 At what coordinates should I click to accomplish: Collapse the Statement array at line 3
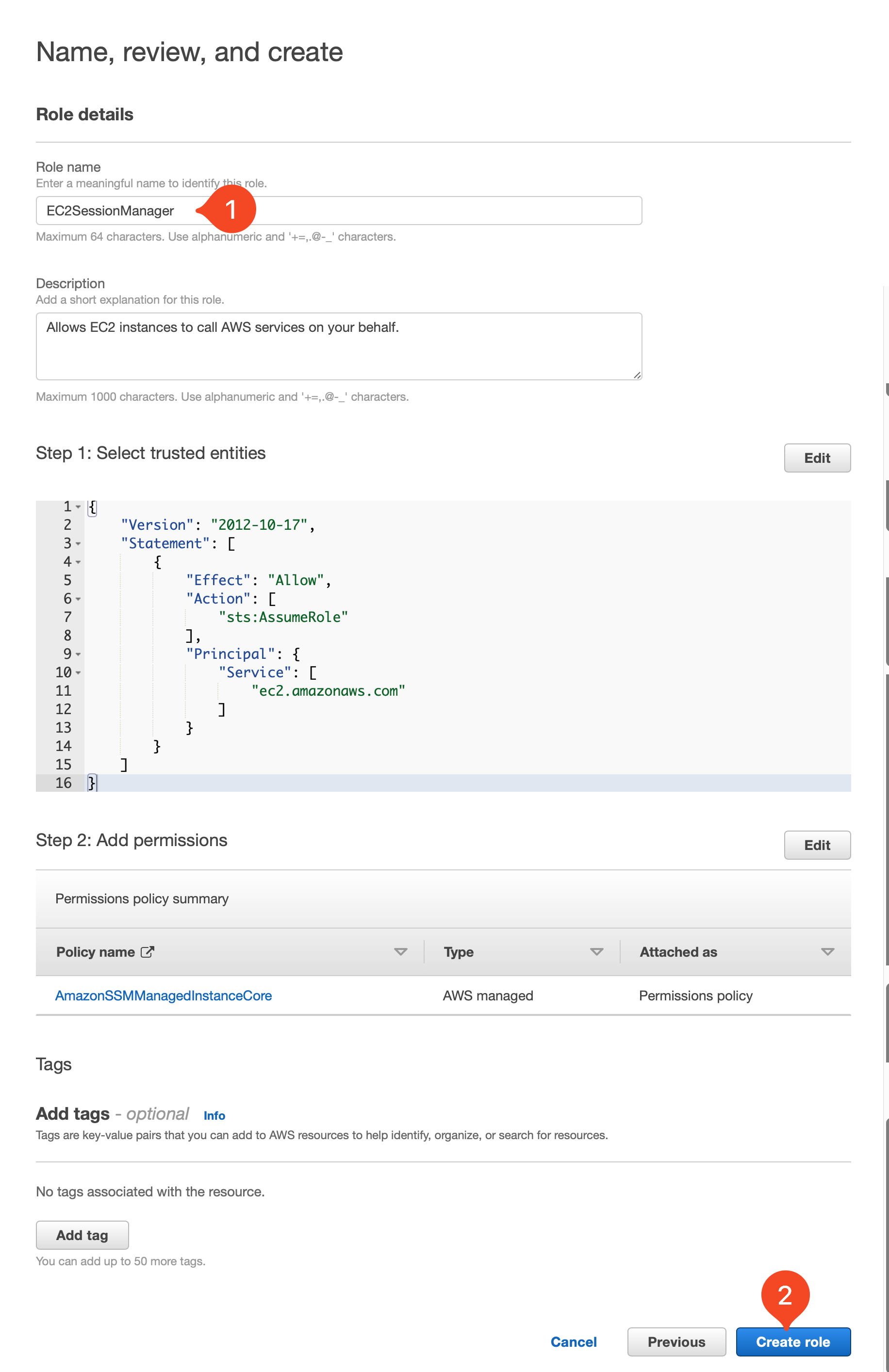(79, 544)
